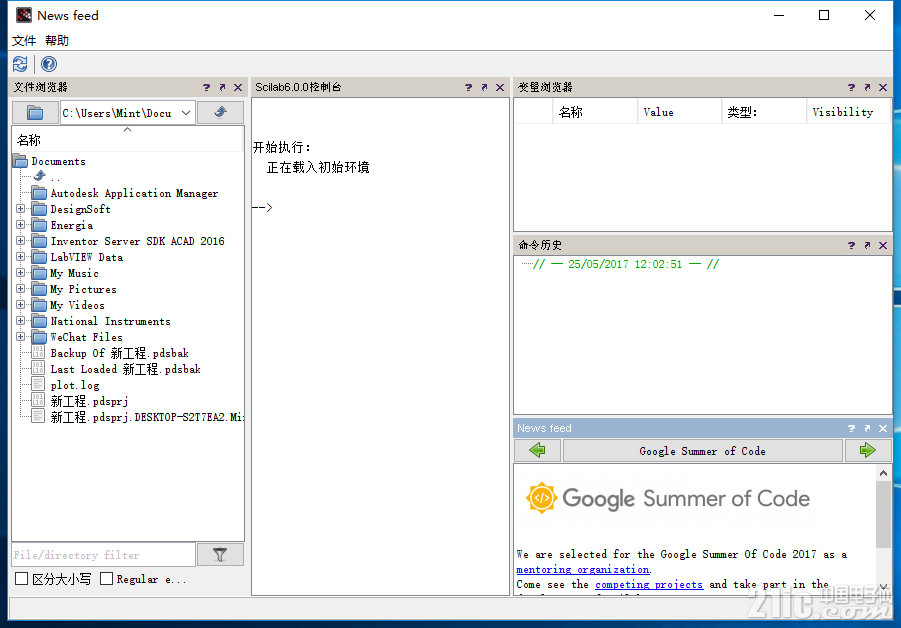The width and height of the screenshot is (901, 628).
Task: Expand the My Music folder
Action: click(21, 273)
